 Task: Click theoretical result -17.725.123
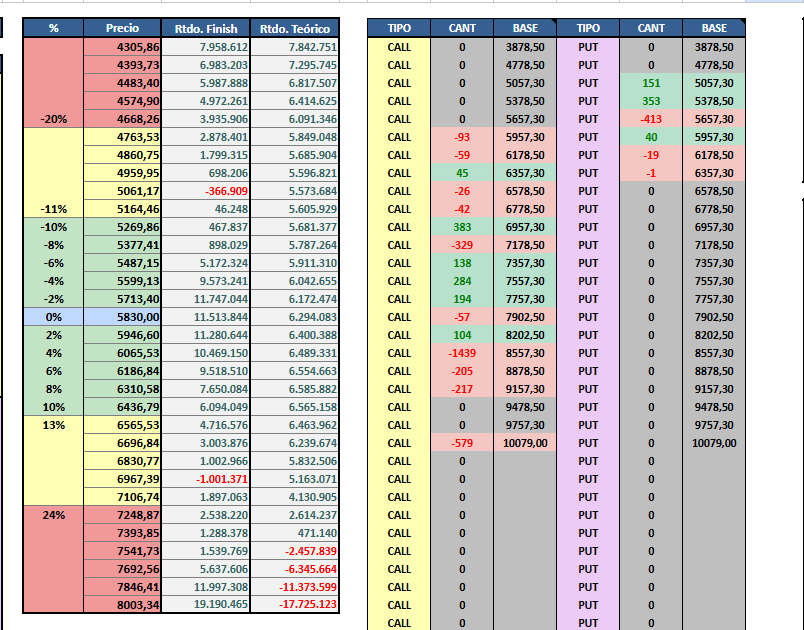tap(294, 604)
